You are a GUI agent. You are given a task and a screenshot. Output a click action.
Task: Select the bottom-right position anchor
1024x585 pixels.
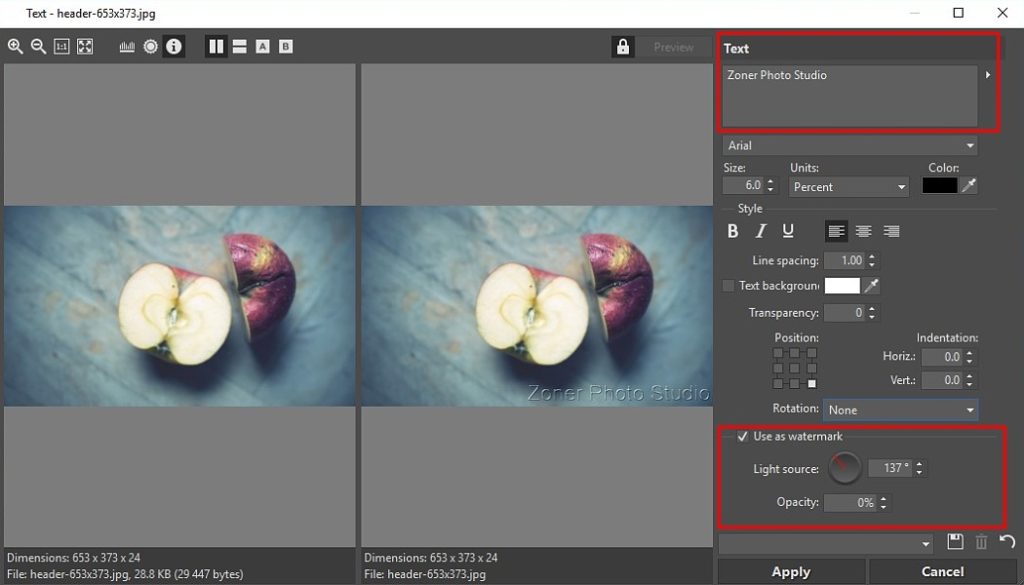tap(811, 383)
